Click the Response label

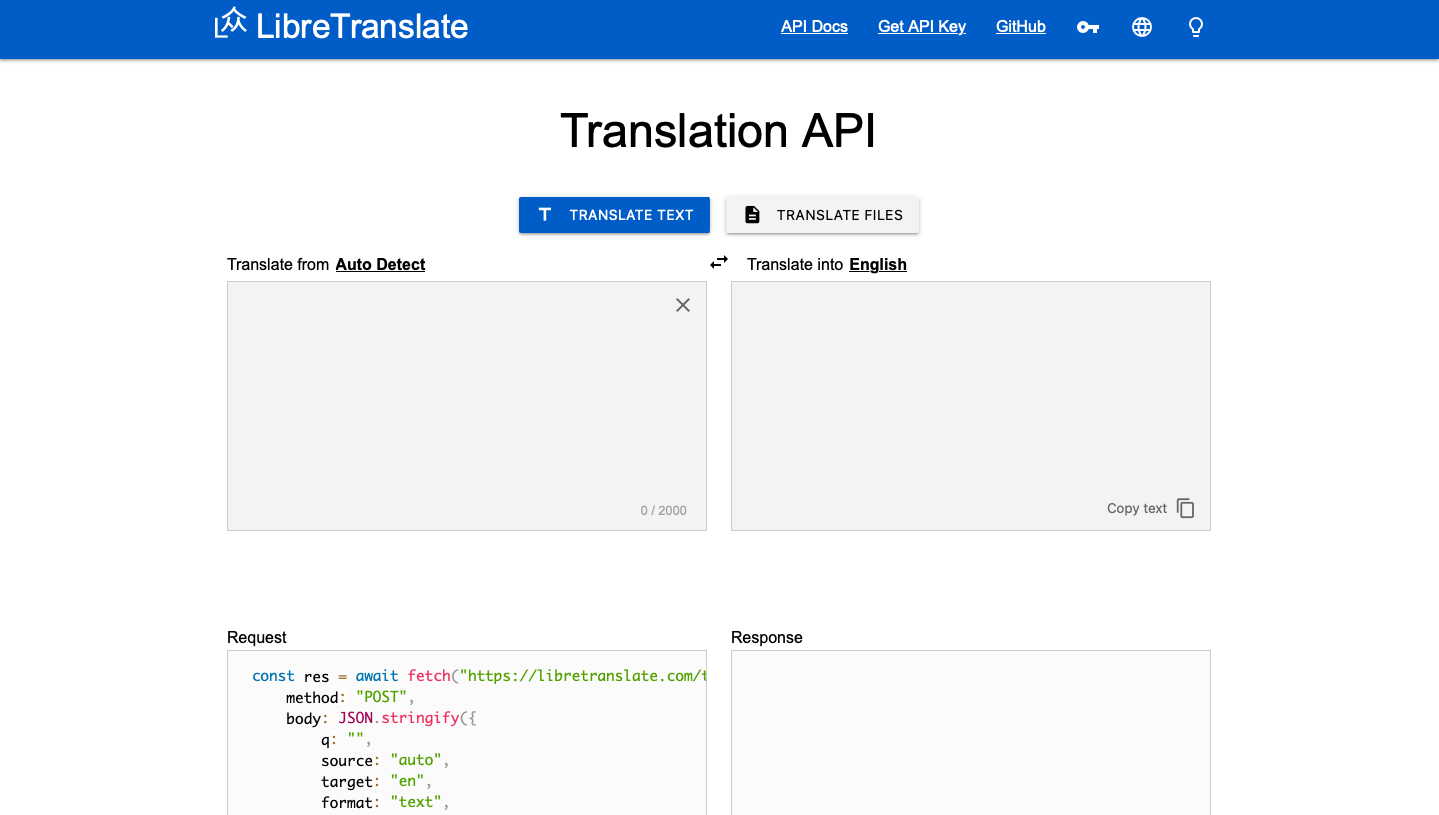tap(767, 637)
